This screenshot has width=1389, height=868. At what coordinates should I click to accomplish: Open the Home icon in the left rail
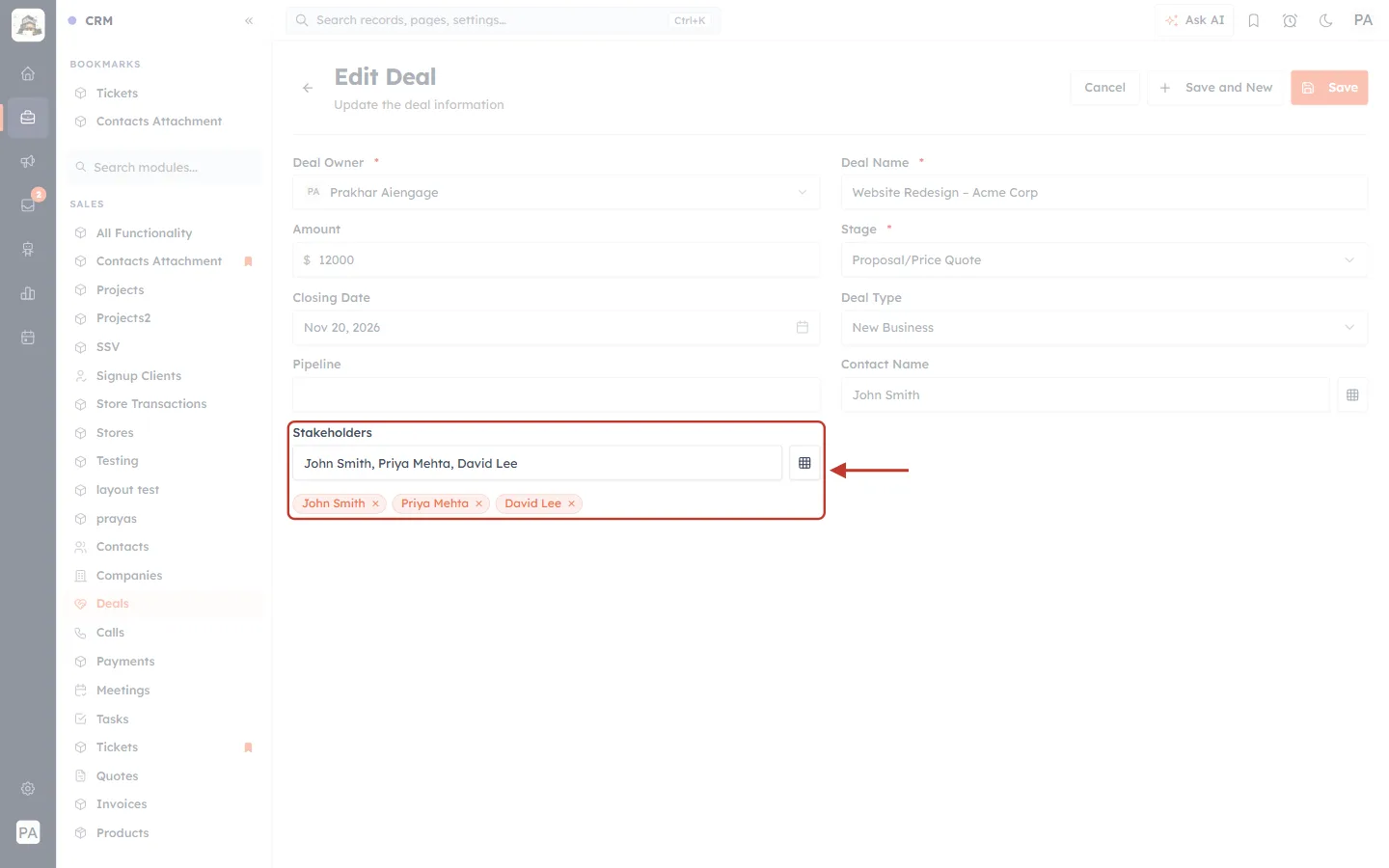coord(28,73)
